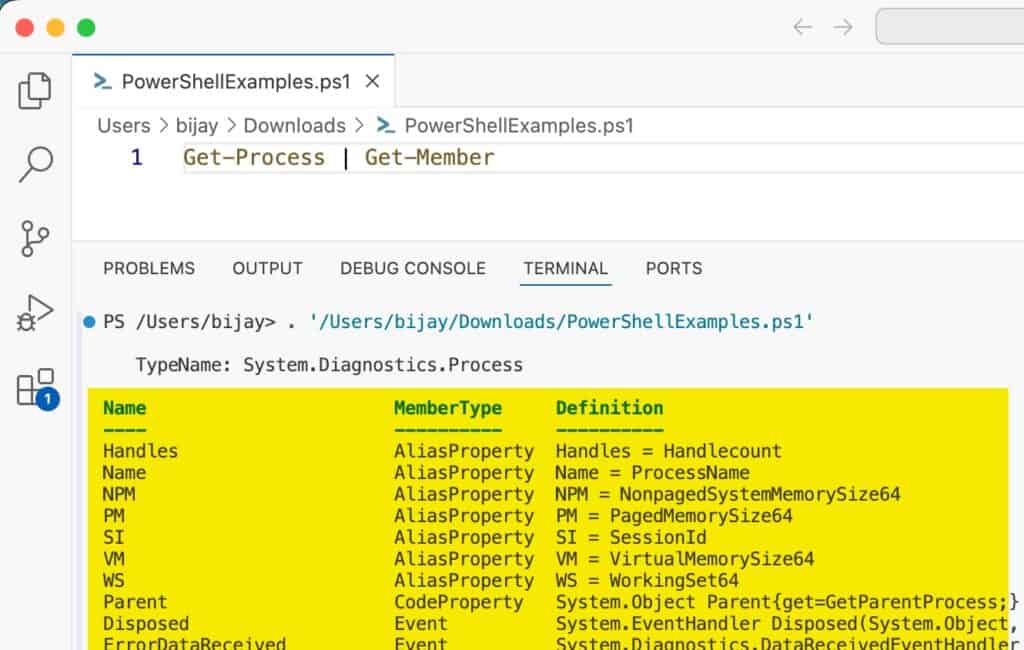The image size is (1024, 650).
Task: Open the Explorer sidebar
Action: (x=35, y=89)
